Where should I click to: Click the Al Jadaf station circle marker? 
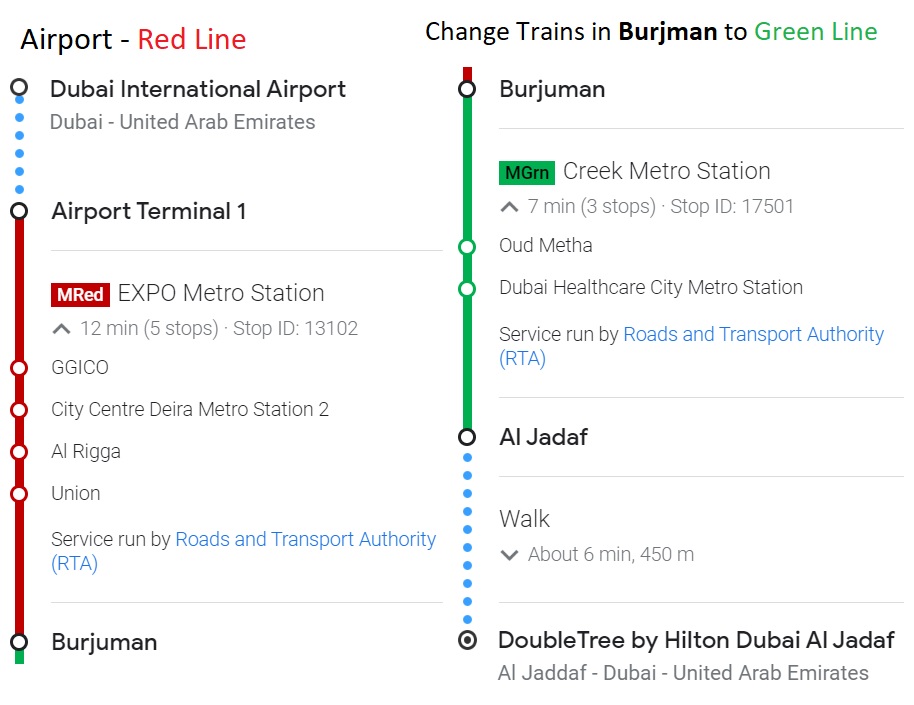pyautogui.click(x=467, y=437)
